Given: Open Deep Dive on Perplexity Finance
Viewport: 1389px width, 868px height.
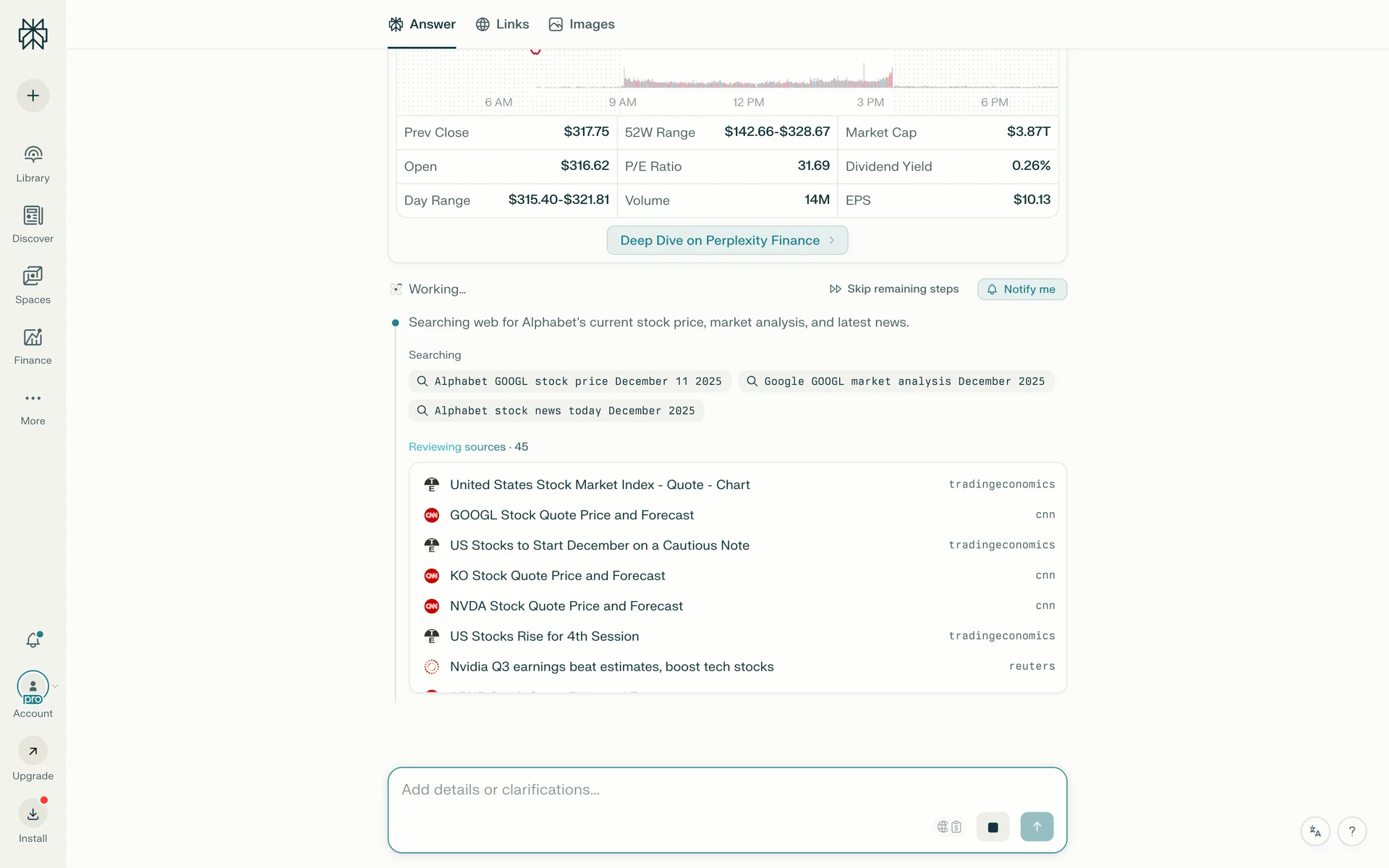Looking at the screenshot, I should [x=727, y=240].
